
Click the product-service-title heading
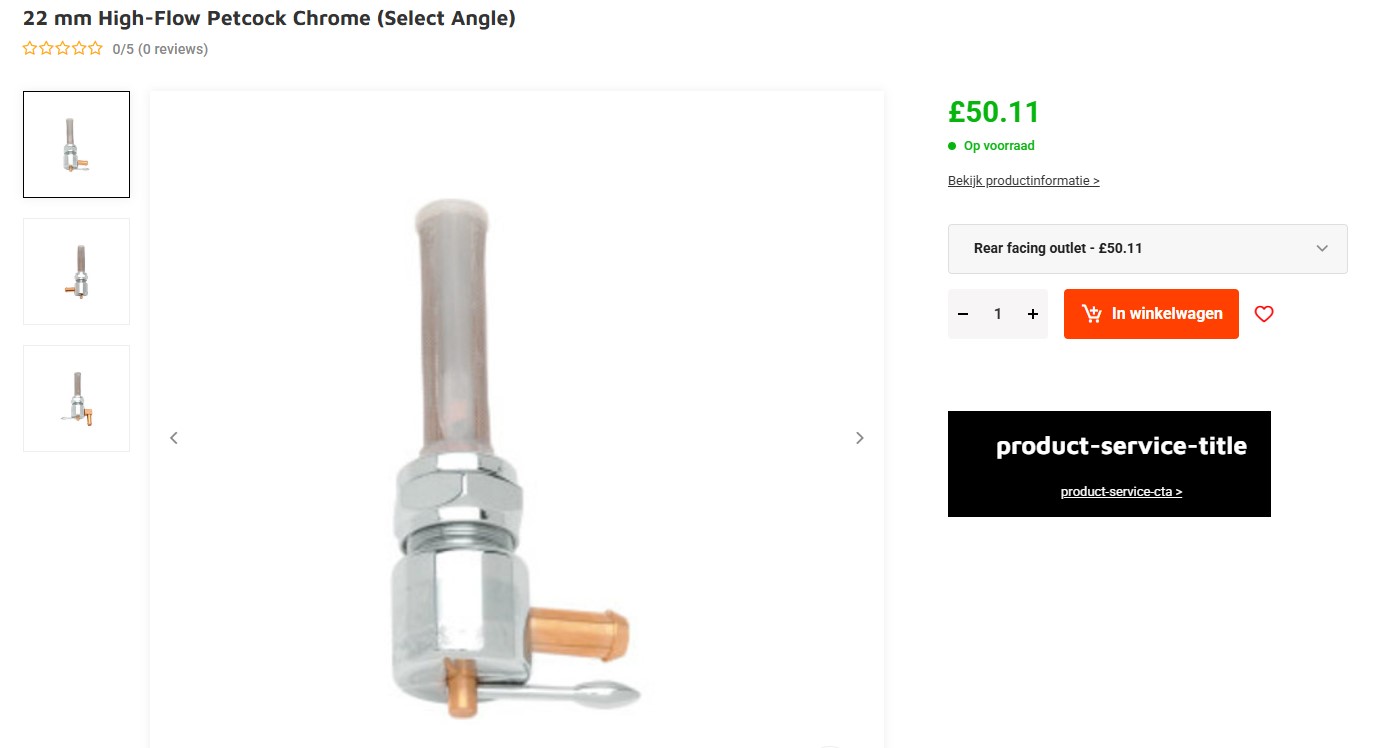[x=1121, y=446]
